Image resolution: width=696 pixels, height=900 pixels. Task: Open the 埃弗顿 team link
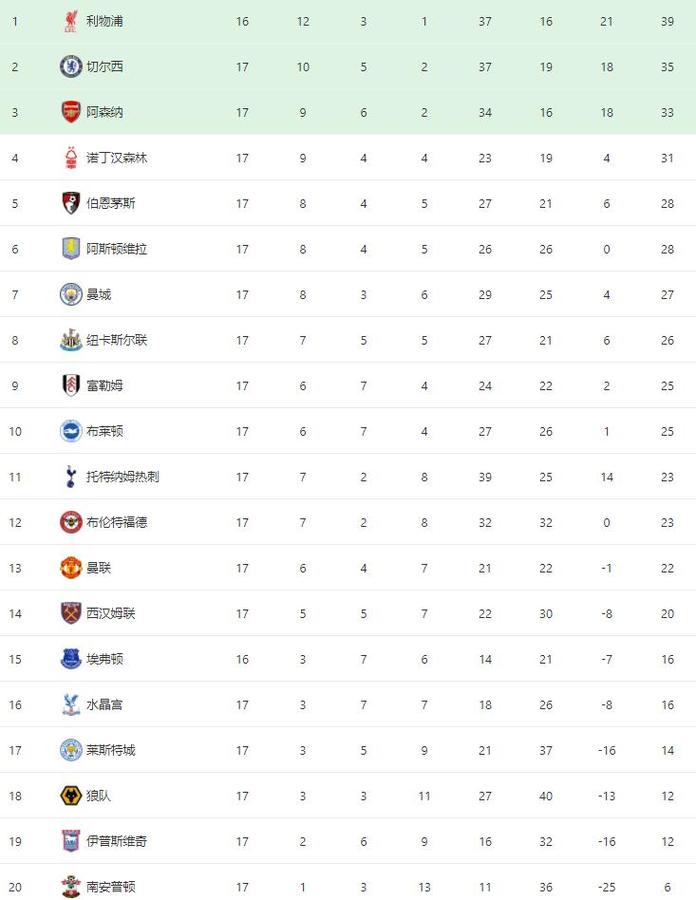pyautogui.click(x=104, y=659)
